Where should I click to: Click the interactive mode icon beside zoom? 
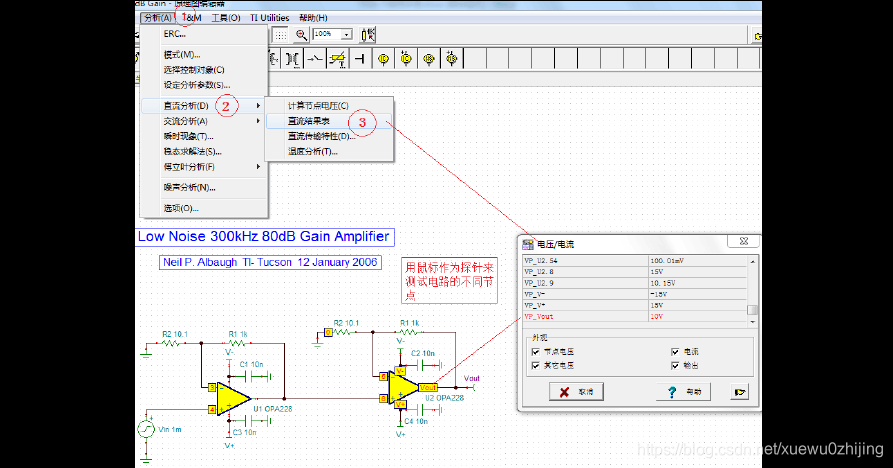368,35
